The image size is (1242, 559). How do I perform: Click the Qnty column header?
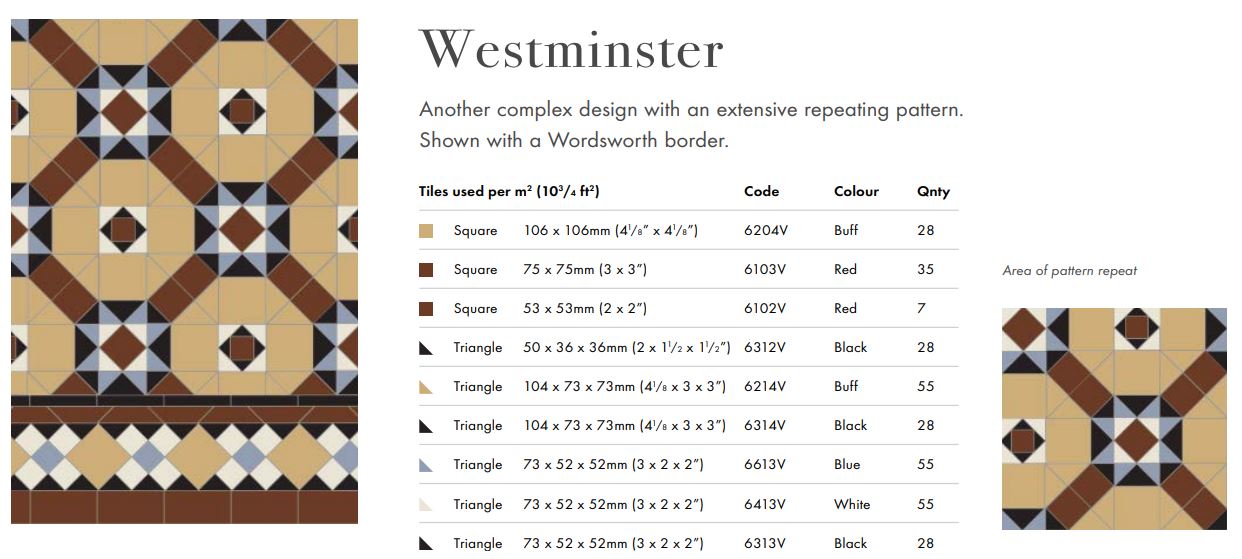933,191
